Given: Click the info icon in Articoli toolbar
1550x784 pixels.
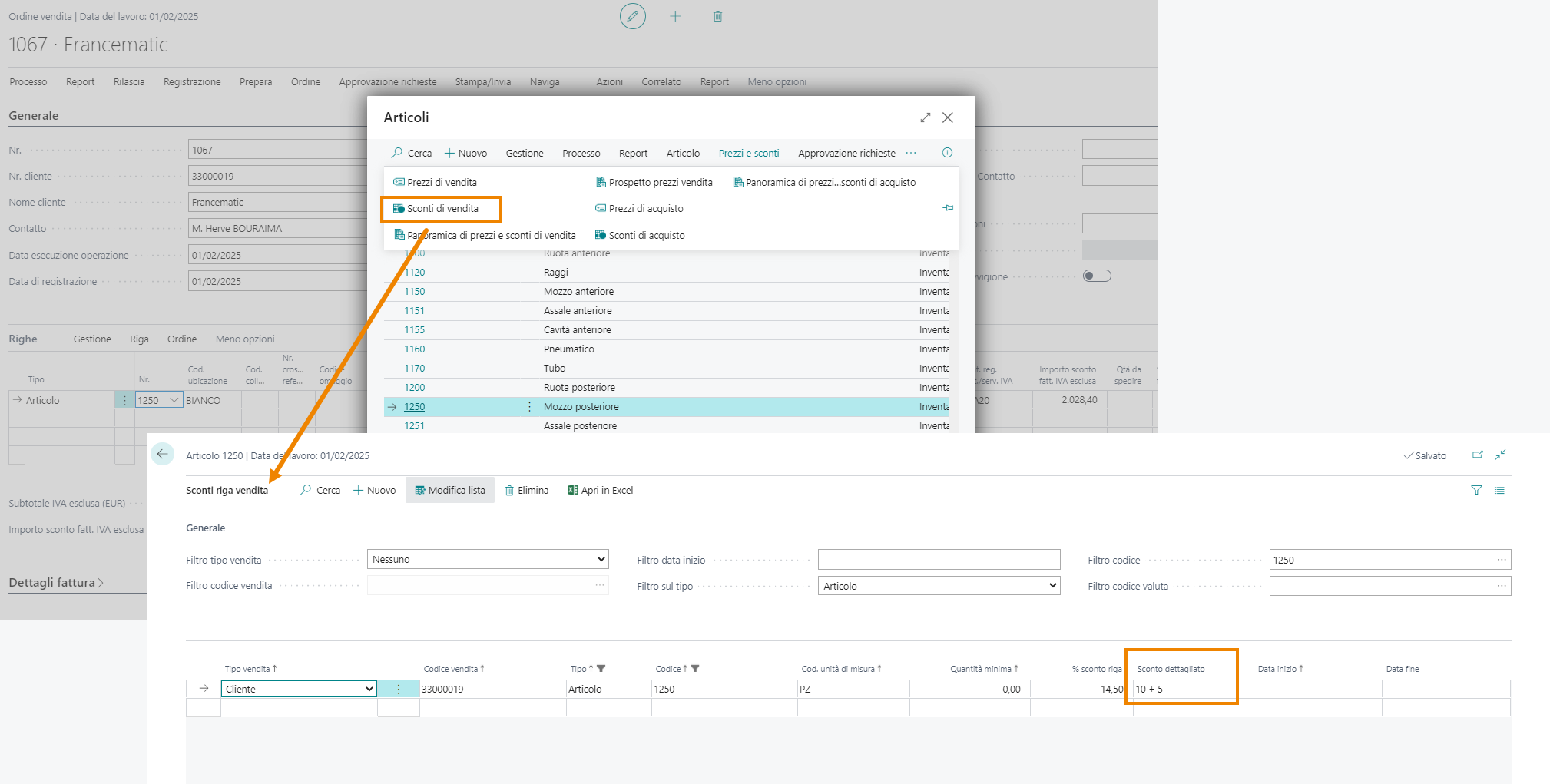Looking at the screenshot, I should tap(947, 153).
